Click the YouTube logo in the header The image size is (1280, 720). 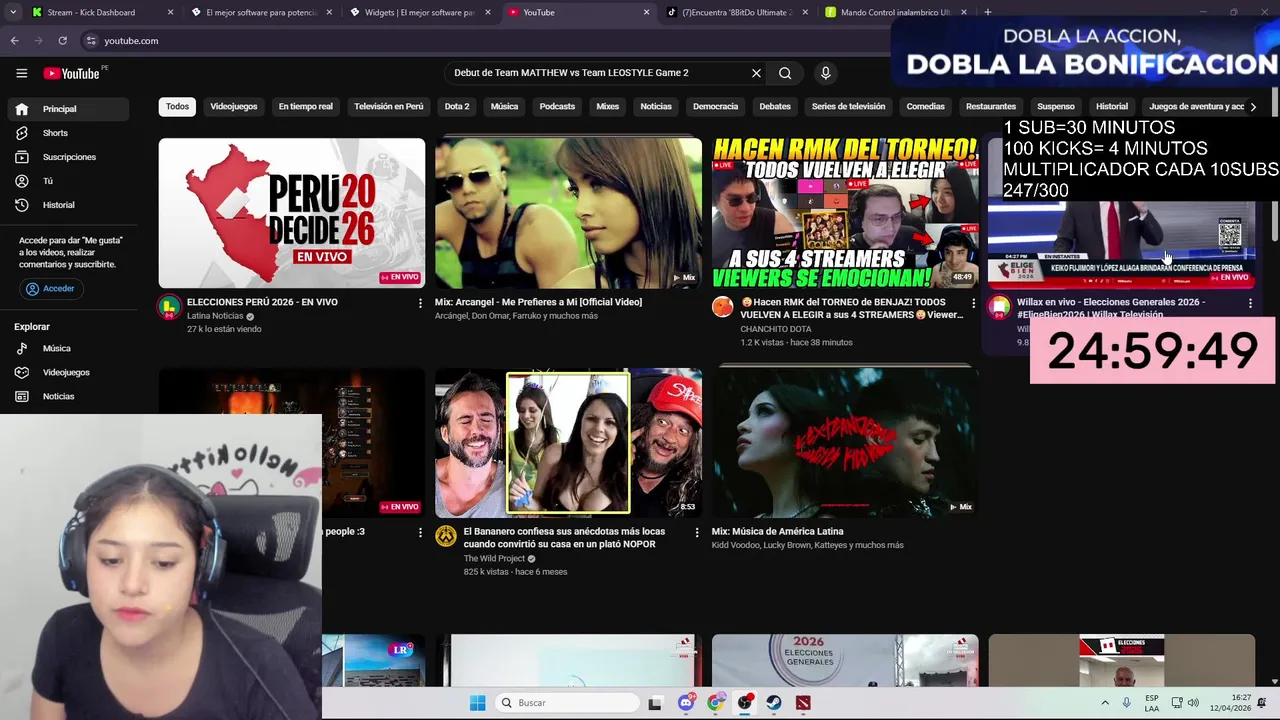71,73
